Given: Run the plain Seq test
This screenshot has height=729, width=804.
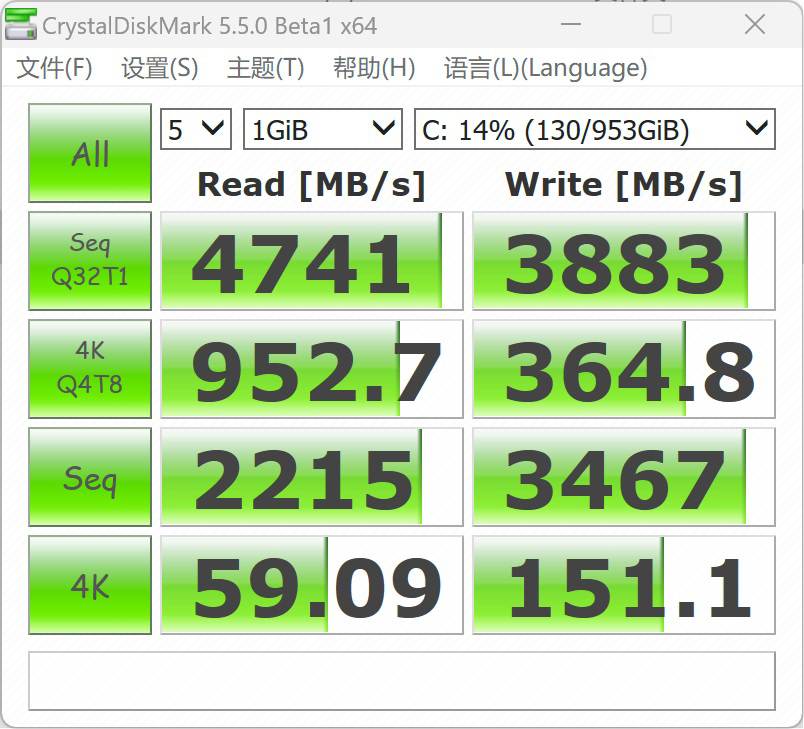Looking at the screenshot, I should coord(90,477).
